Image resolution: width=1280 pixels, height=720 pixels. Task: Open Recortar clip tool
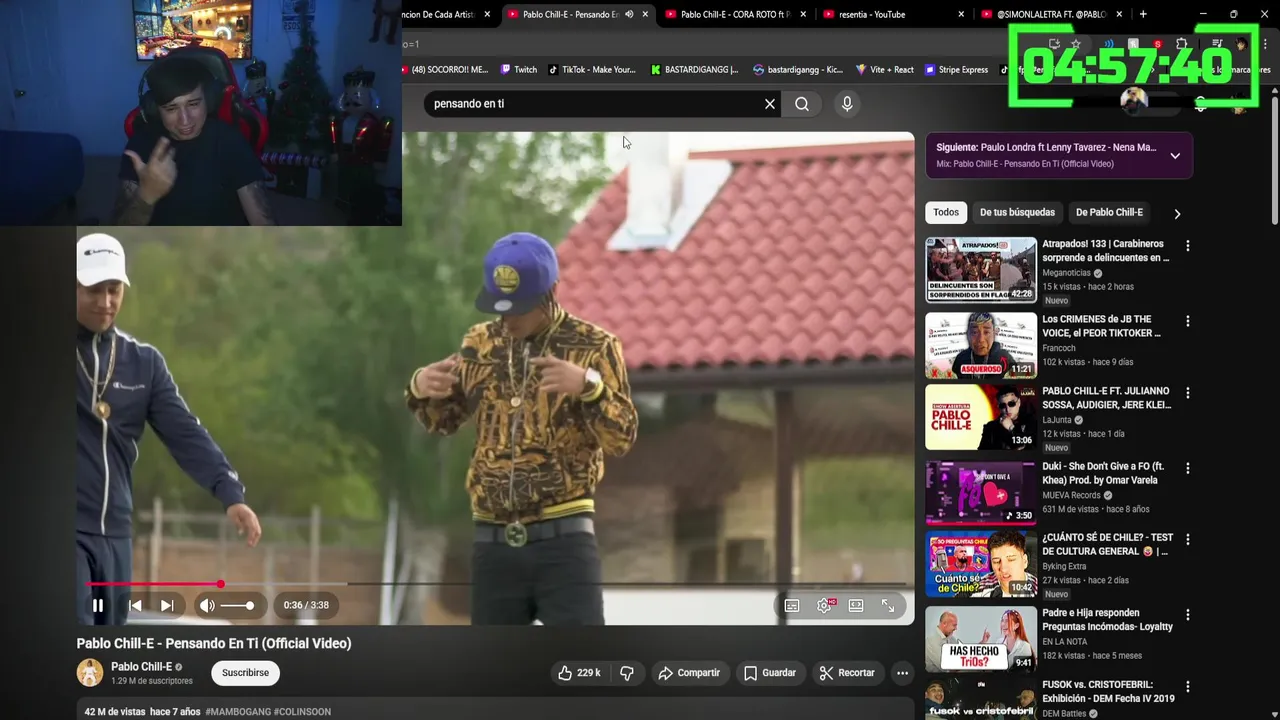[847, 673]
